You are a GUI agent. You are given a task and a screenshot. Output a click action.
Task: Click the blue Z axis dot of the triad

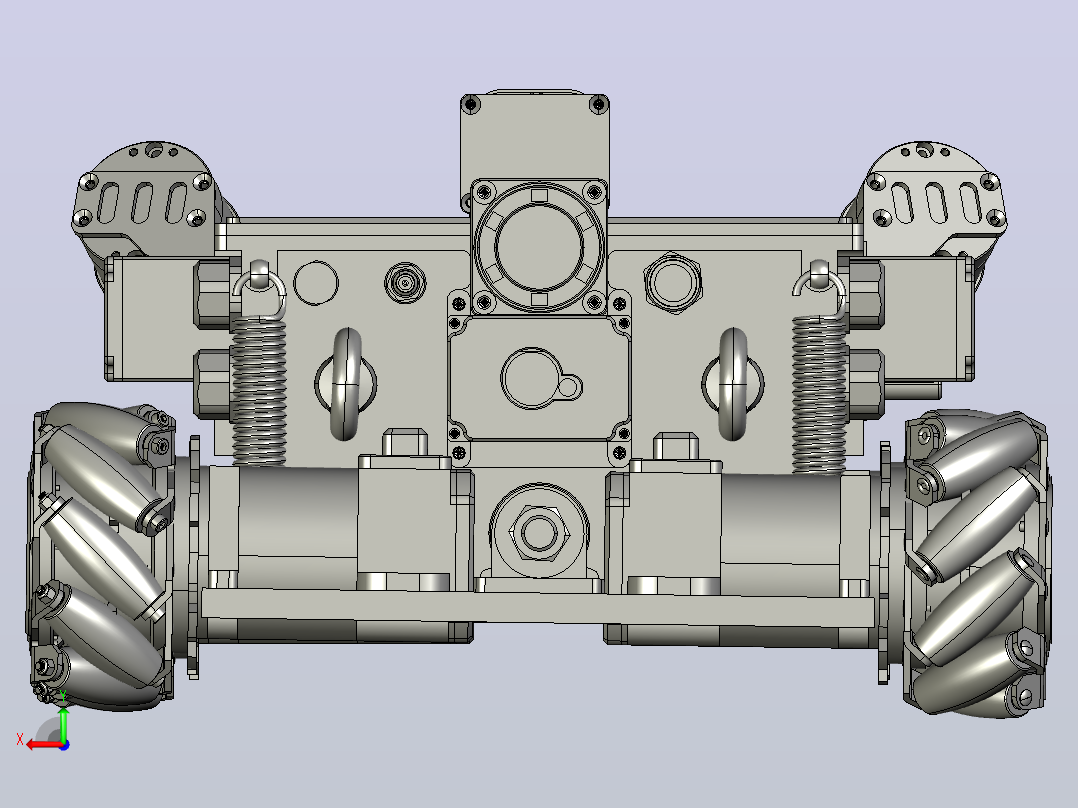(64, 745)
